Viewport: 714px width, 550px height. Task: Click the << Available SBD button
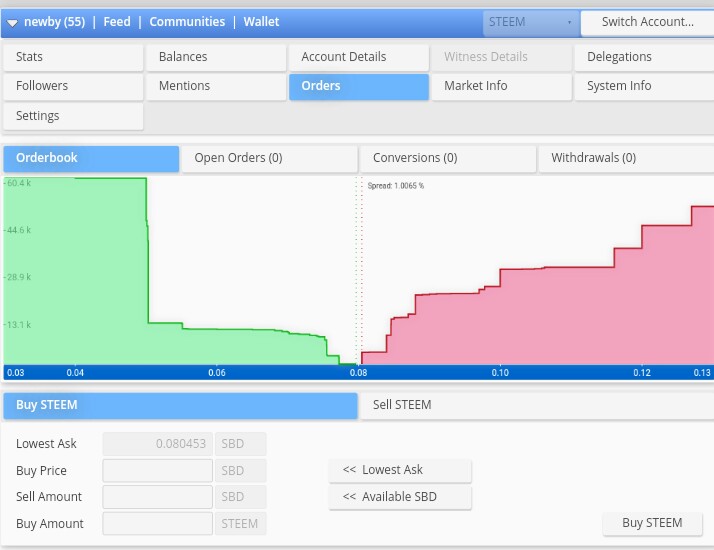(x=400, y=497)
